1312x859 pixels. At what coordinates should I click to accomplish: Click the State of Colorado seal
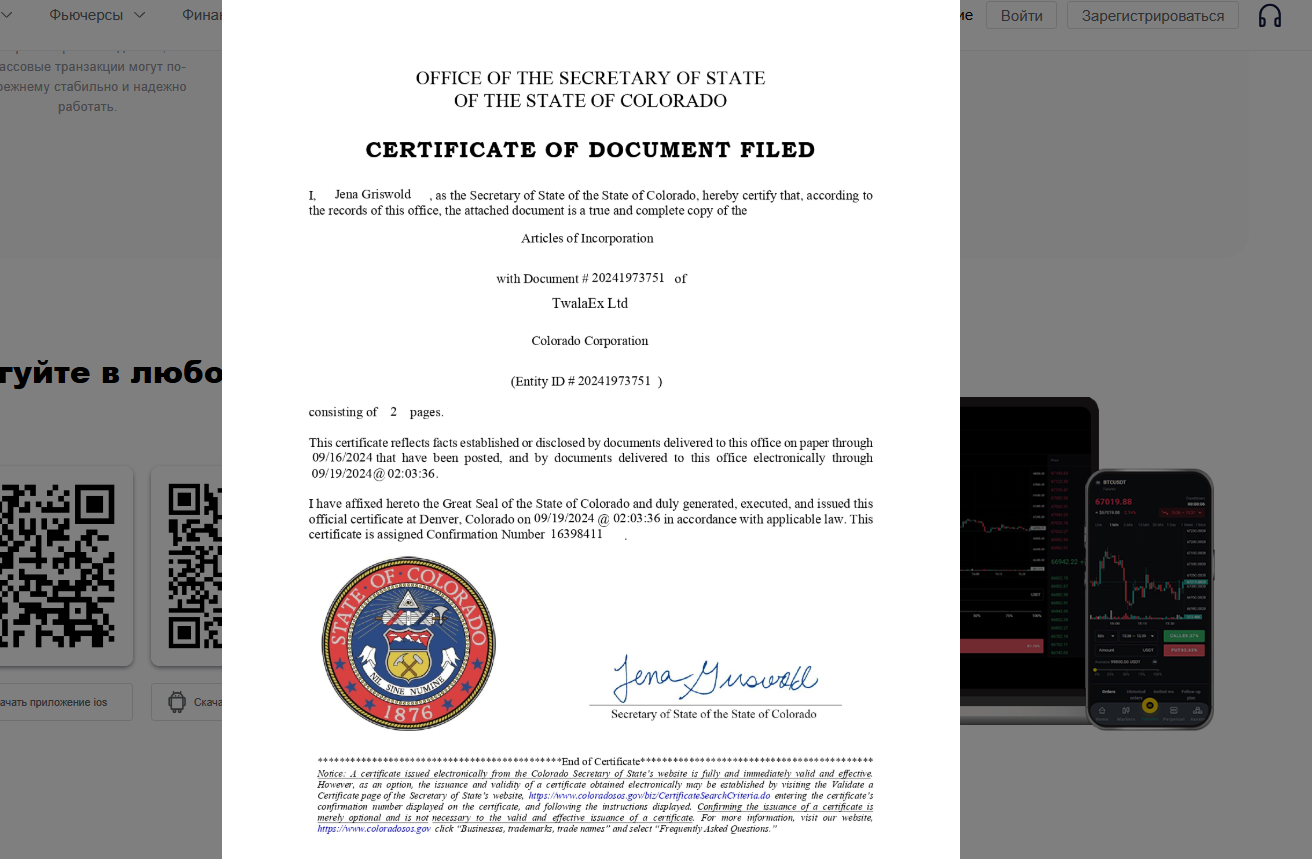tap(408, 643)
